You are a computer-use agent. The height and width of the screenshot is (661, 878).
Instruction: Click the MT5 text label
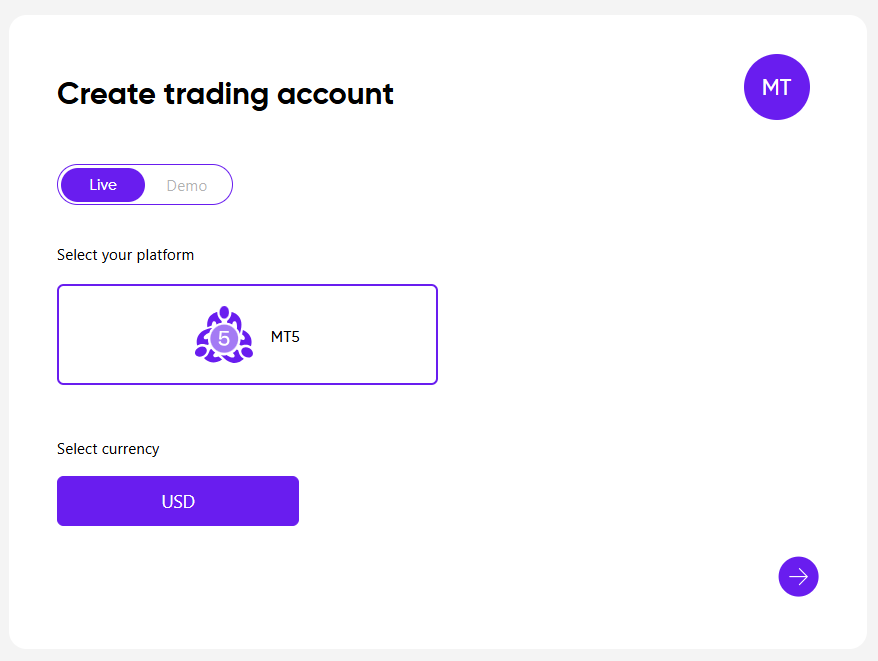pos(285,337)
